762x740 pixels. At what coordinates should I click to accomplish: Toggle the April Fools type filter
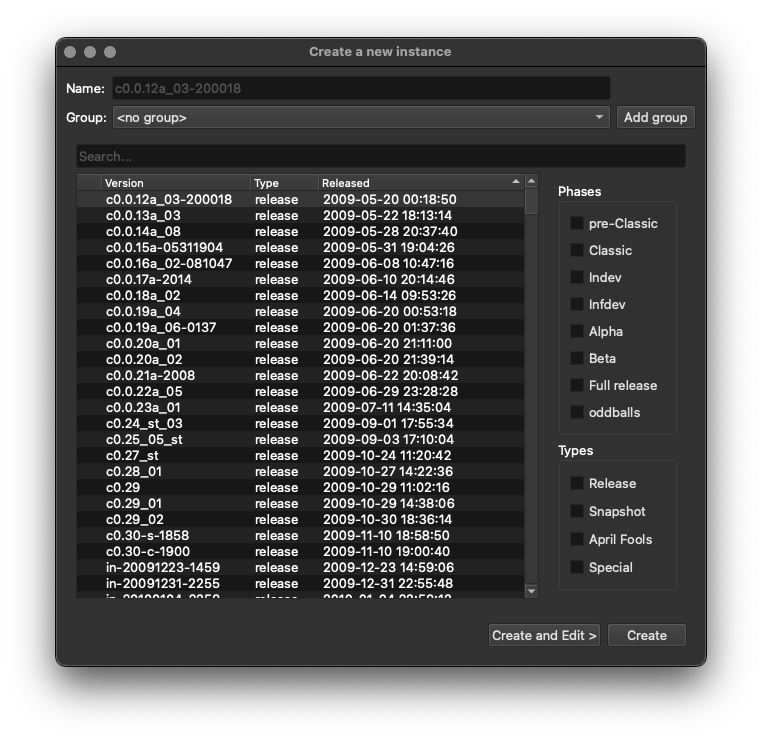[x=577, y=539]
